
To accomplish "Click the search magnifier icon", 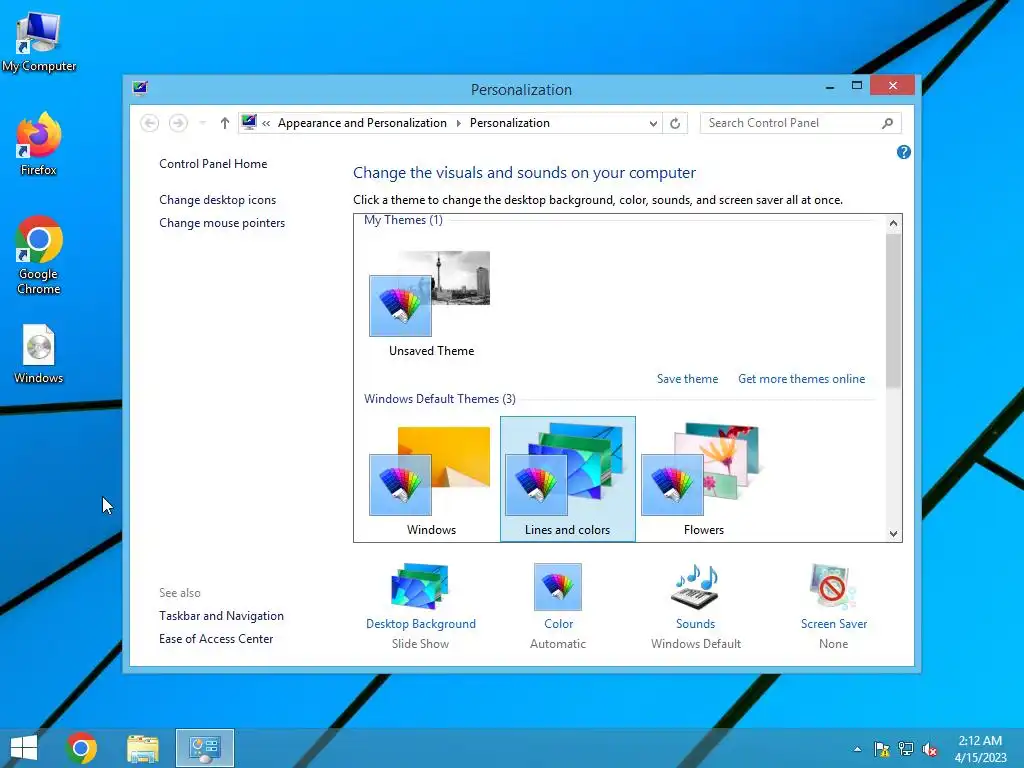I will [x=887, y=123].
